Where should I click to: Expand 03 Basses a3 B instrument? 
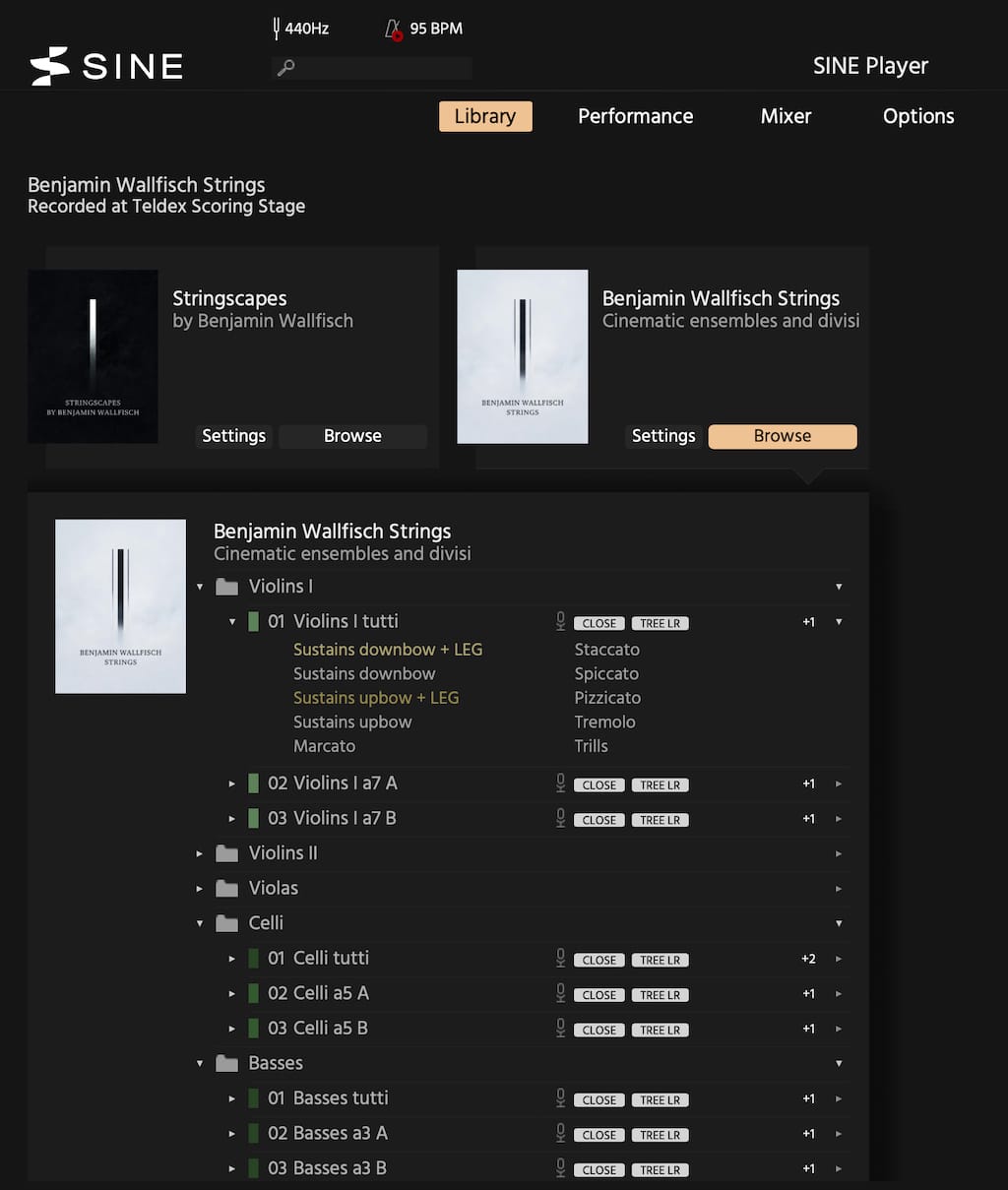tap(232, 1168)
